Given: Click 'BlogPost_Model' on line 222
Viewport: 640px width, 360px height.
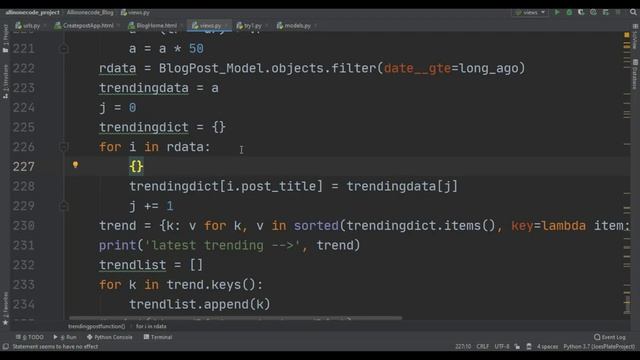Looking at the screenshot, I should [211, 68].
